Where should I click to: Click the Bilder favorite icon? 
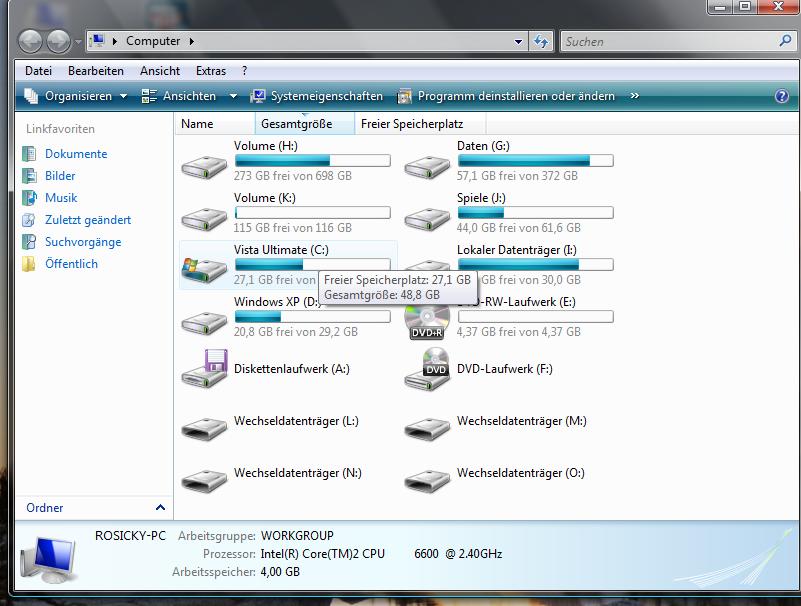[x=29, y=176]
